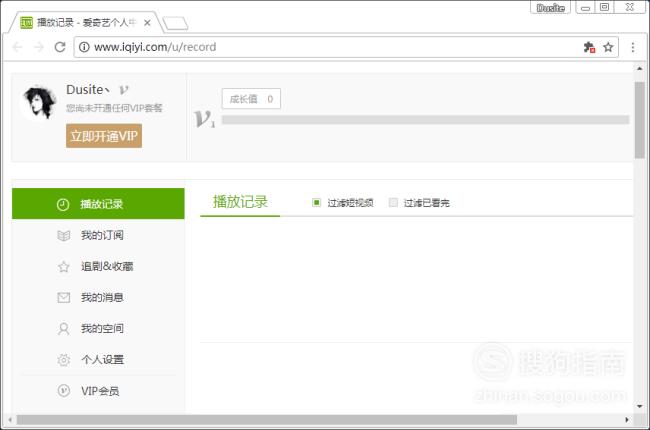This screenshot has width=650, height=430.
Task: Click the 成长值 0 box
Action: pos(251,99)
